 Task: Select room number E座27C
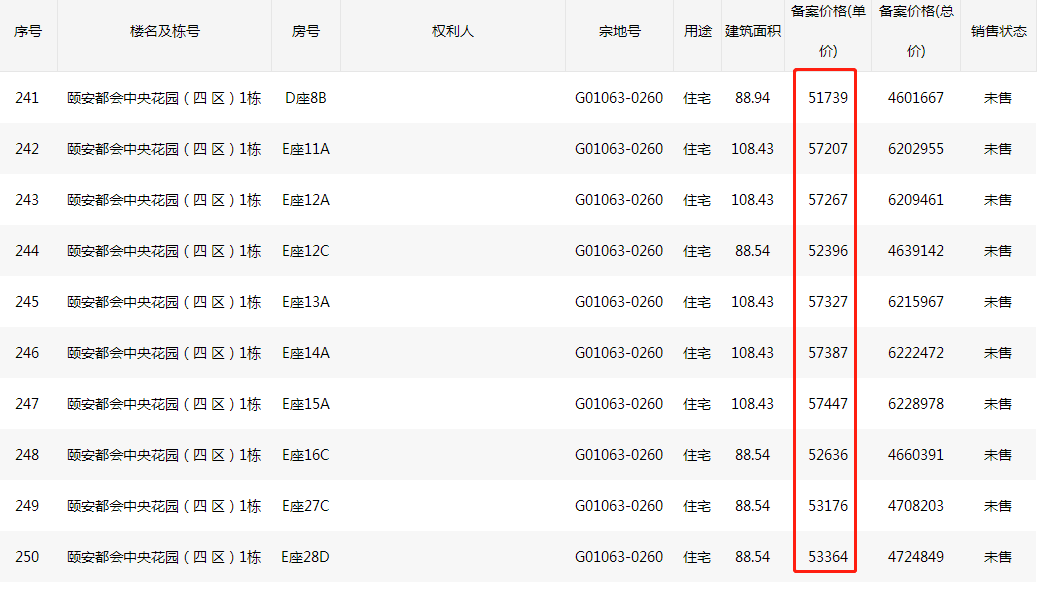(306, 506)
